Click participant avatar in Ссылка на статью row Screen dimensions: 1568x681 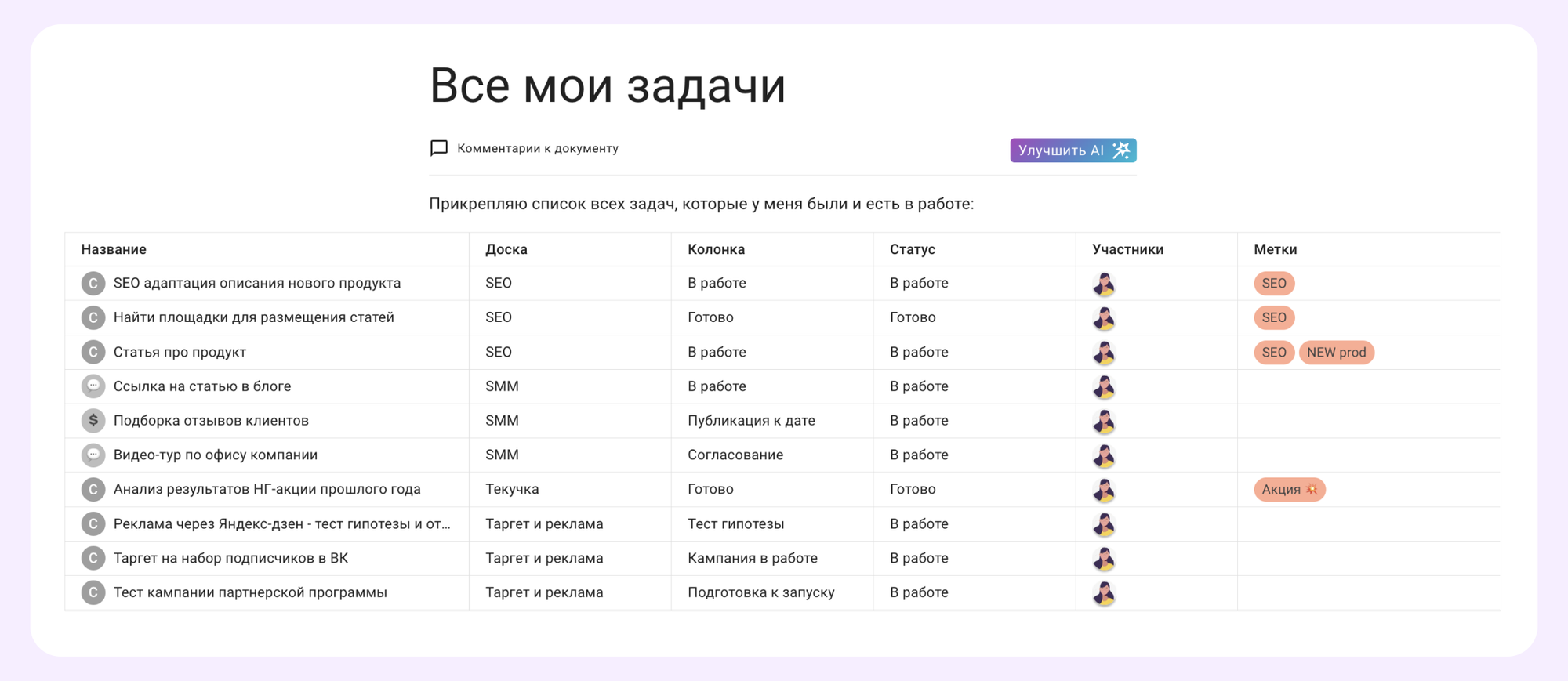pyautogui.click(x=1104, y=387)
